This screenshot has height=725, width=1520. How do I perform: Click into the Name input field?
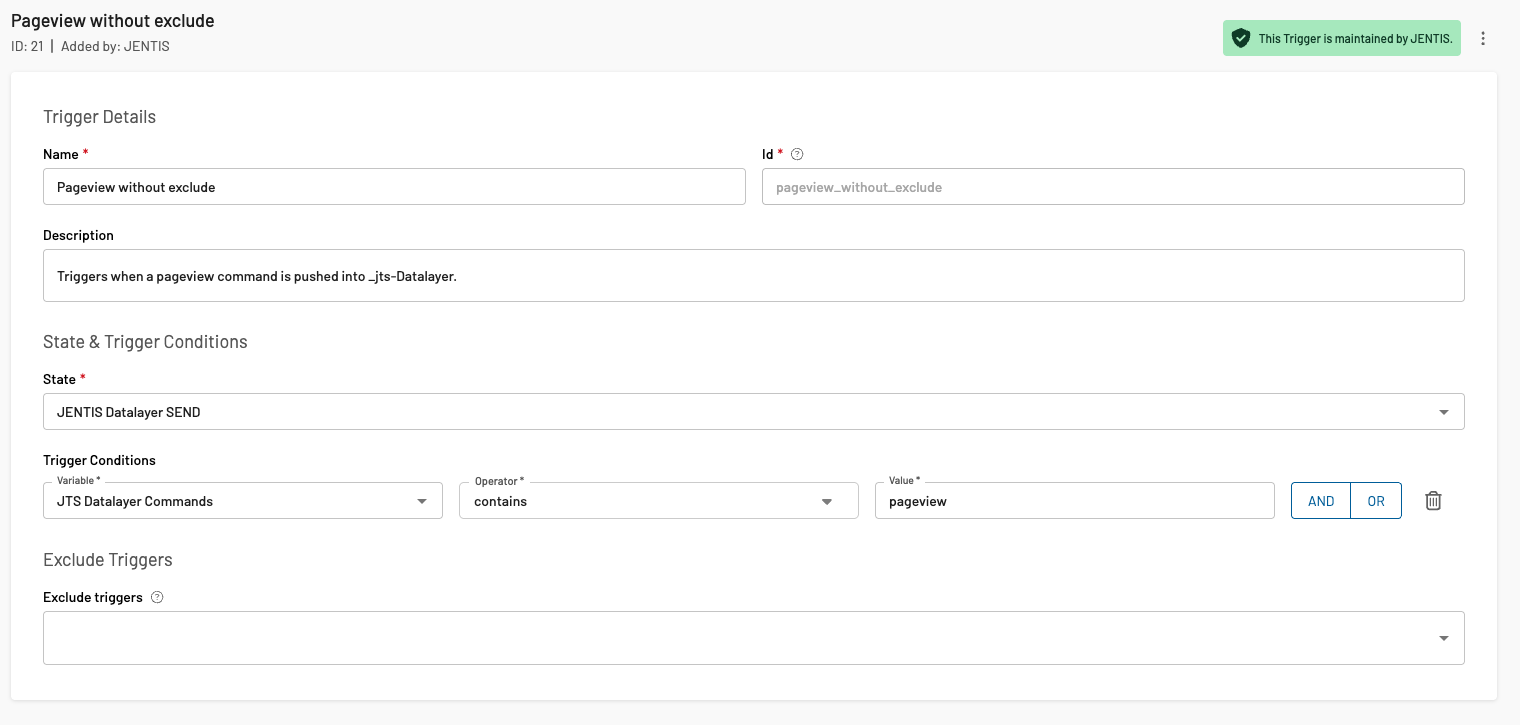tap(394, 187)
